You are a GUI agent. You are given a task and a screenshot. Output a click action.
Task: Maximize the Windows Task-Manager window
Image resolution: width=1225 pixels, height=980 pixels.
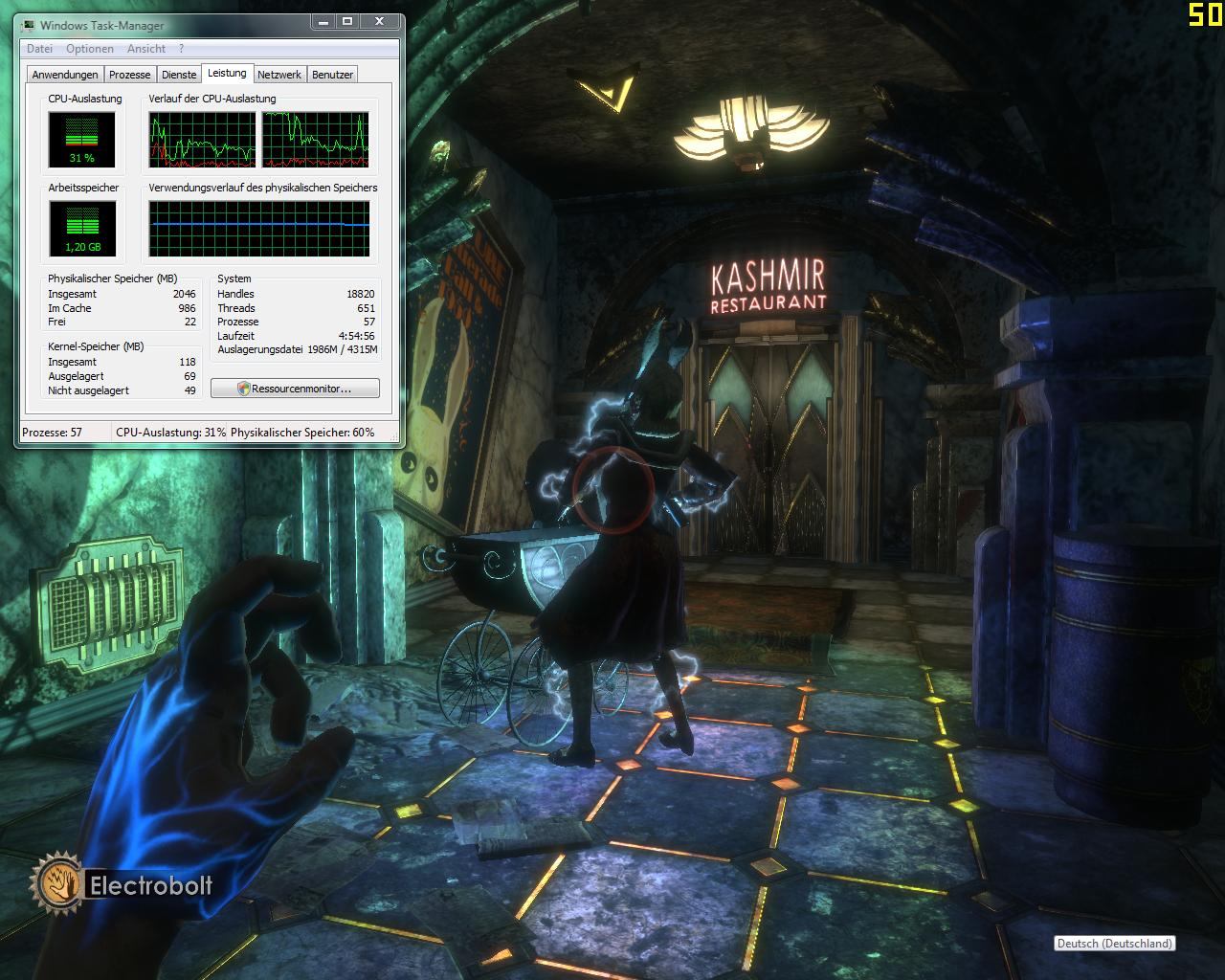[347, 22]
